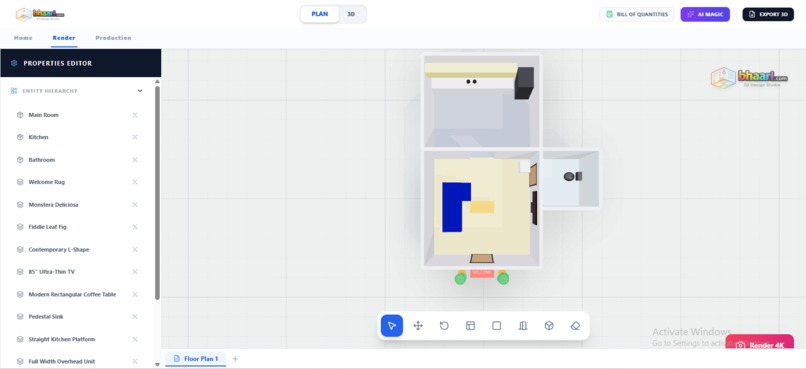Image resolution: width=806 pixels, height=369 pixels.
Task: Click the hierarchy scrollbar up arrow
Action: (157, 81)
